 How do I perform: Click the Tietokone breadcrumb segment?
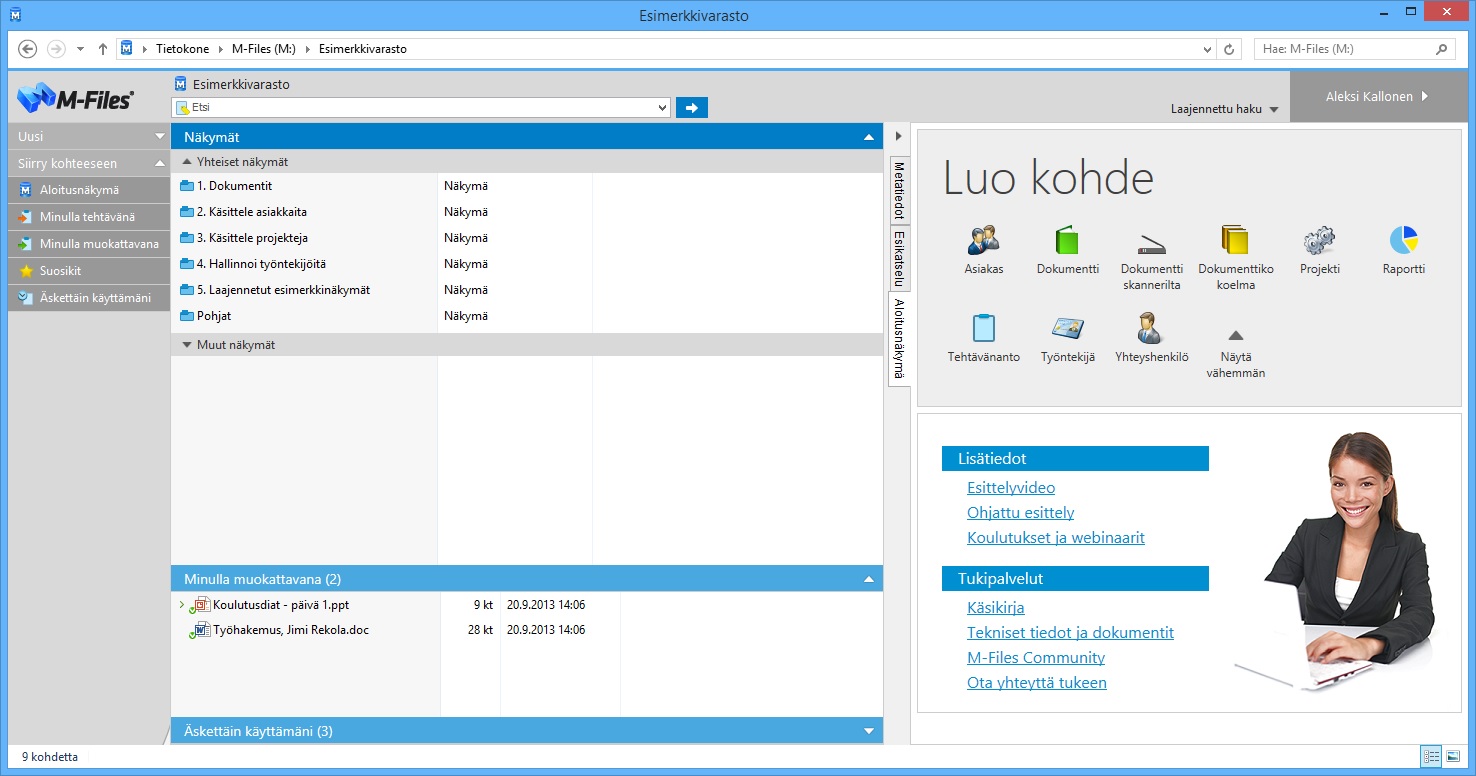(183, 49)
